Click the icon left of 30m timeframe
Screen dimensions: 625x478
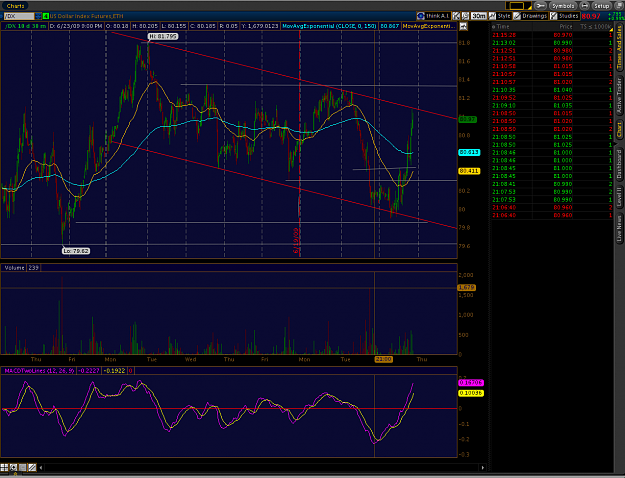coord(466,16)
